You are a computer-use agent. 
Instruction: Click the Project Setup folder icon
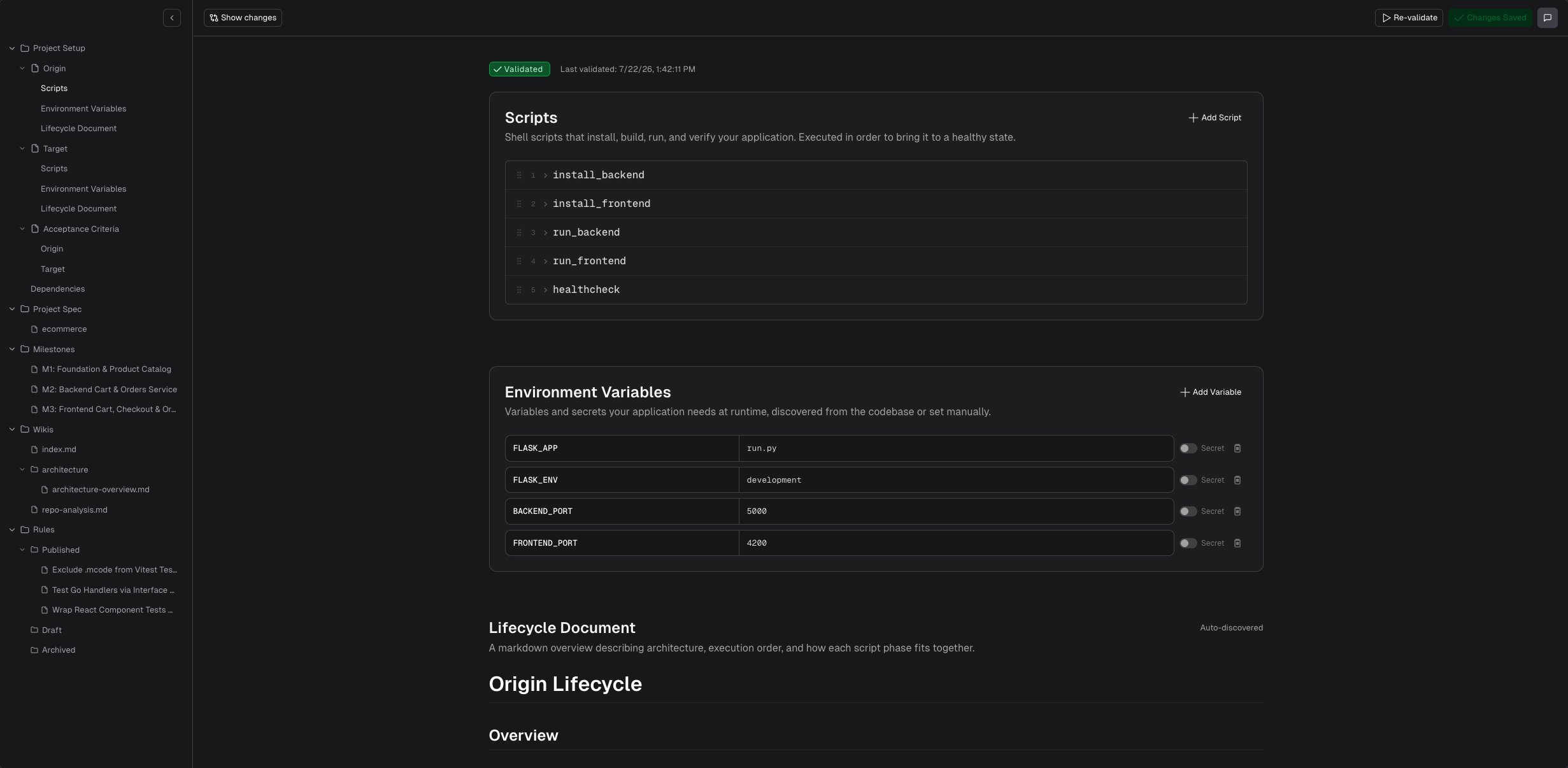coord(25,48)
